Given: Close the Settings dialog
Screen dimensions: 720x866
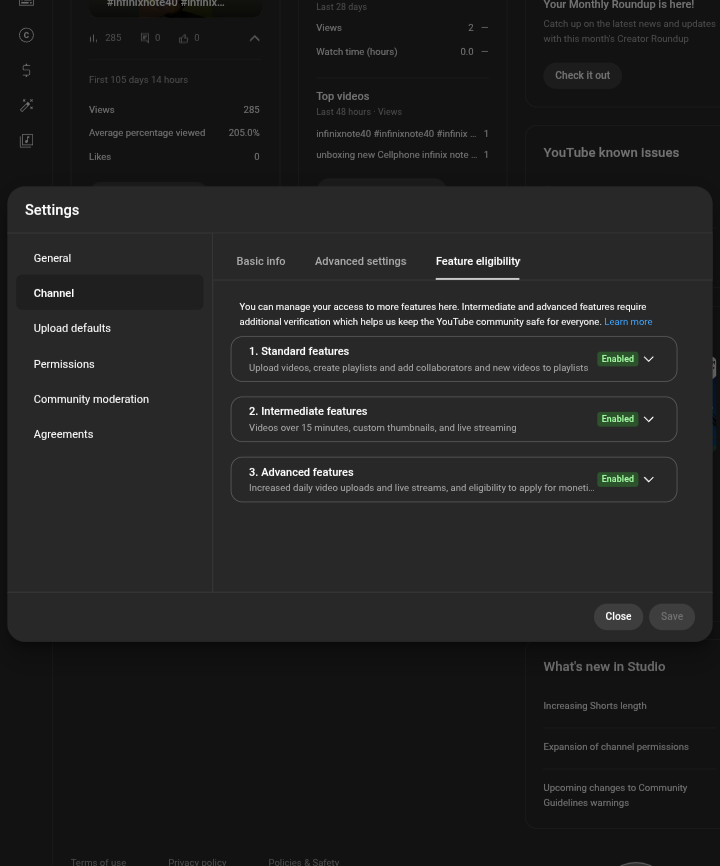Looking at the screenshot, I should pyautogui.click(x=618, y=616).
